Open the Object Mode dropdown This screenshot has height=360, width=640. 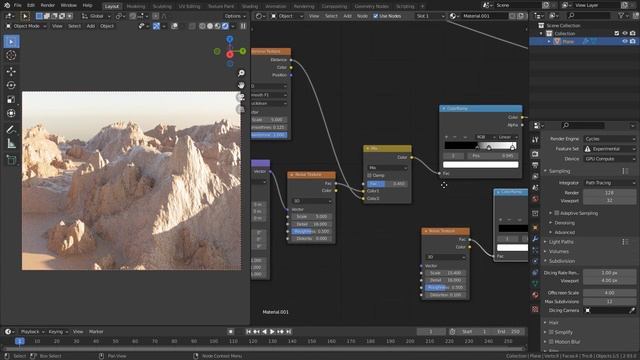pyautogui.click(x=26, y=26)
